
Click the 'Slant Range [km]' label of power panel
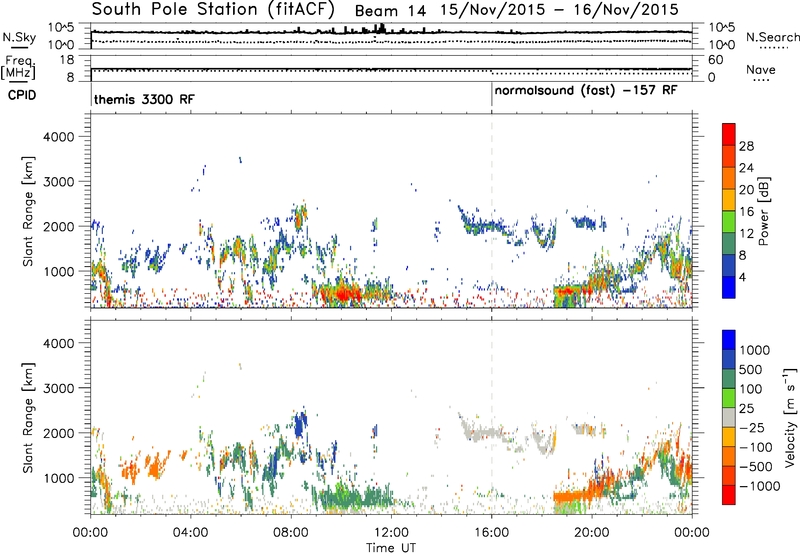(28, 211)
